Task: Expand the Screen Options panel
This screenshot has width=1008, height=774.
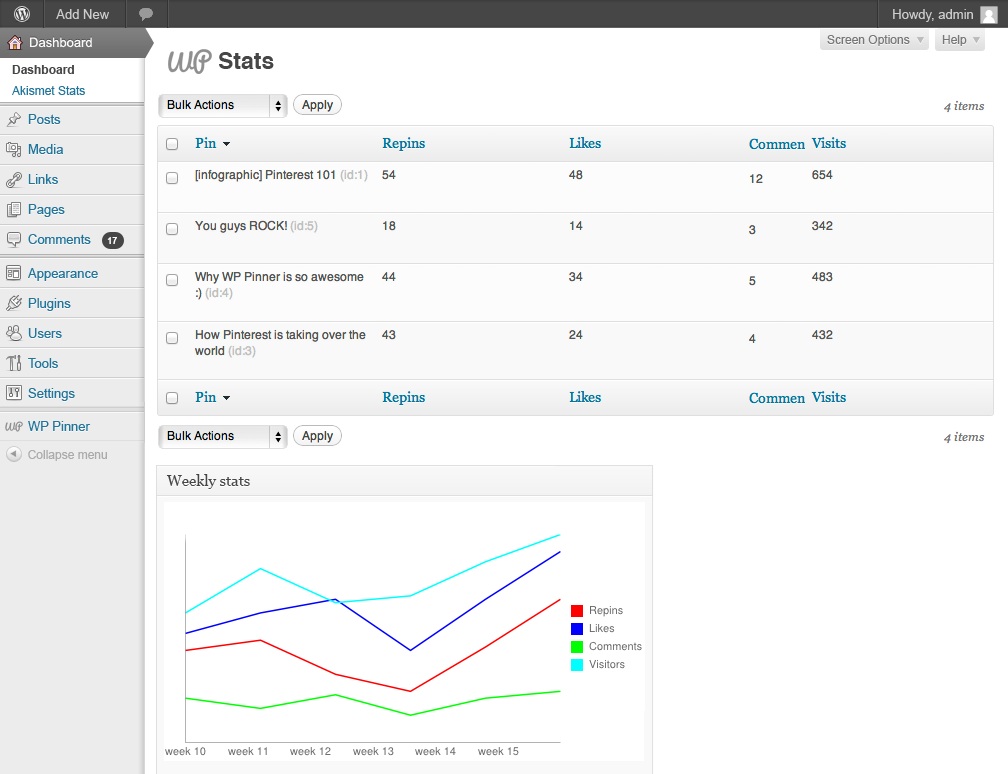Action: [874, 40]
